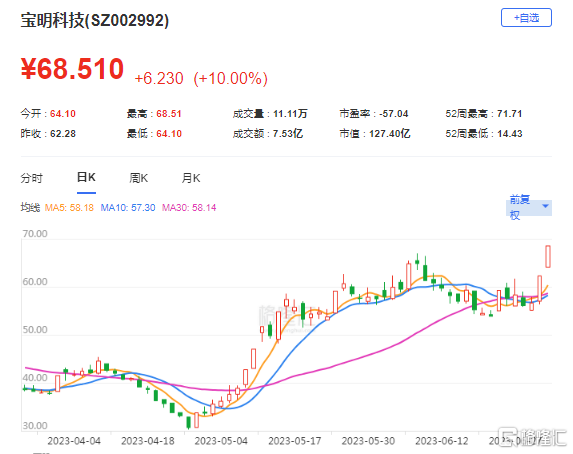This screenshot has height=454, width=573.
Task: Click the 70.00 y-axis label
Action: 35,234
